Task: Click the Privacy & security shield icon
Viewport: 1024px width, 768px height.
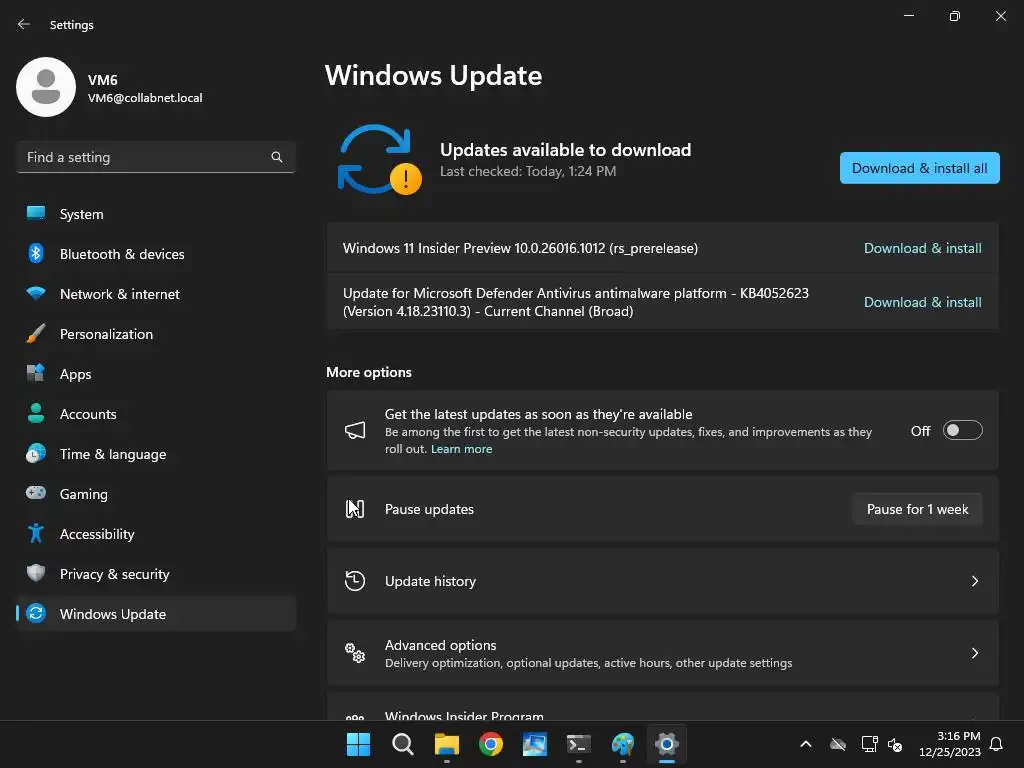Action: tap(36, 573)
